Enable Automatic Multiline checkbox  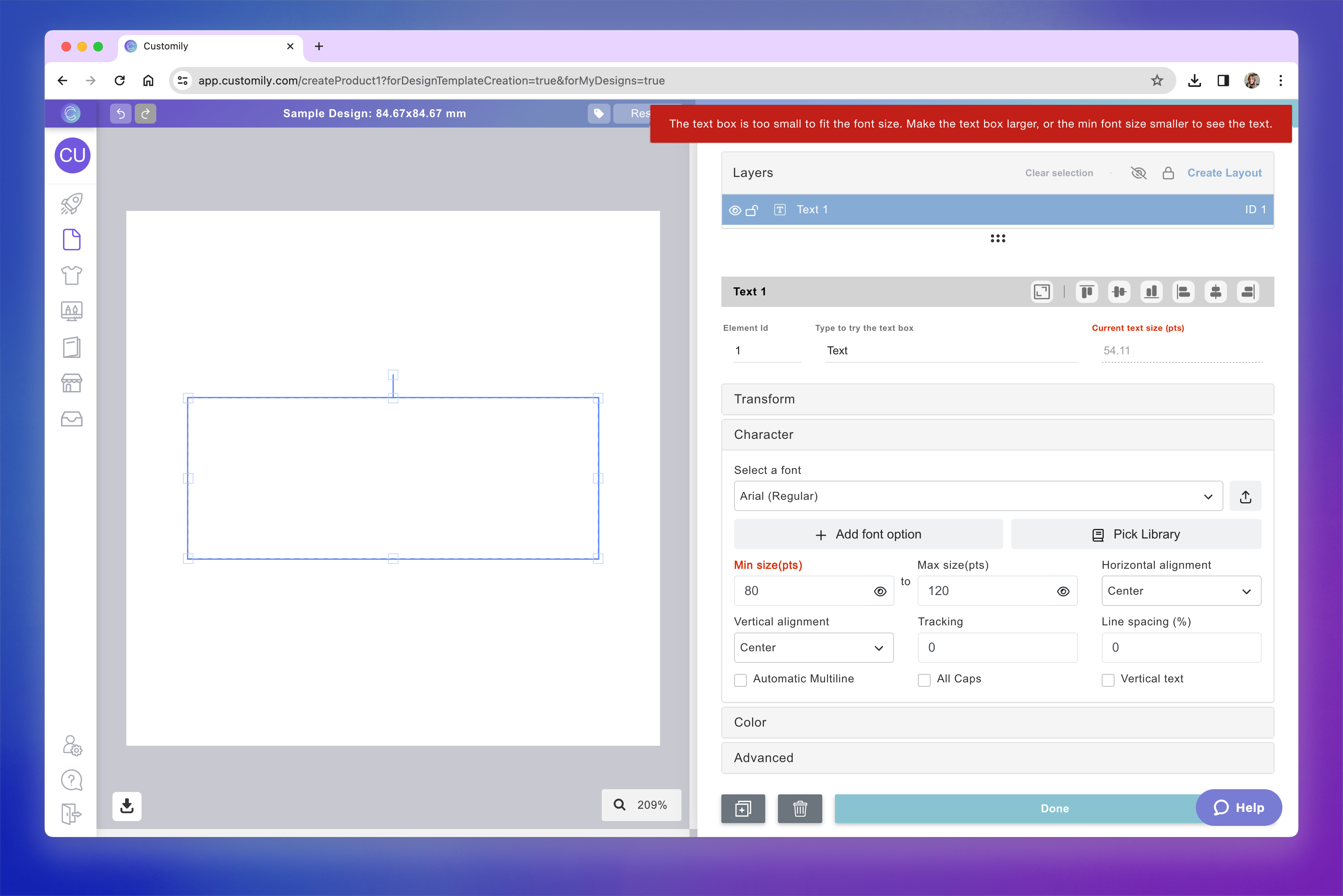tap(740, 680)
